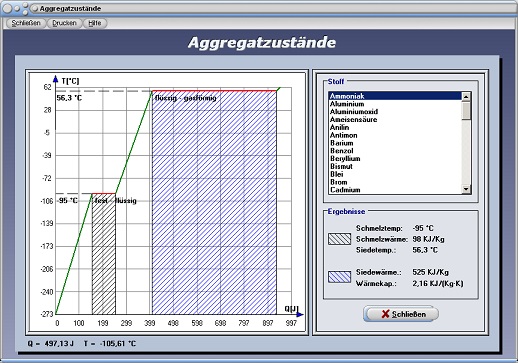Image resolution: width=518 pixels, height=363 pixels.
Task: Click the -95 °C label on chart
Action: (x=67, y=201)
